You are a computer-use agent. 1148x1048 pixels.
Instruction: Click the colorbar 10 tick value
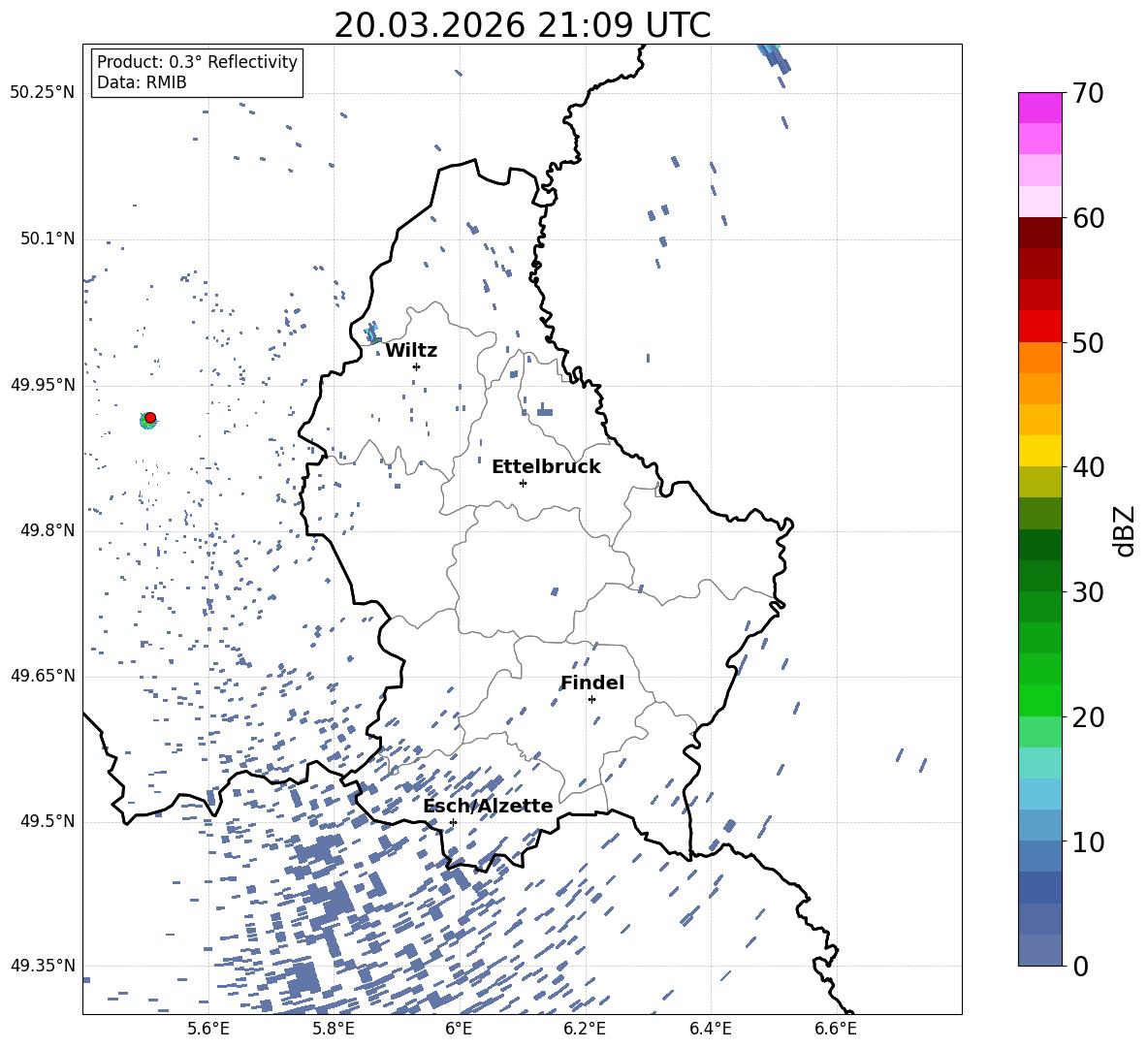[1088, 842]
